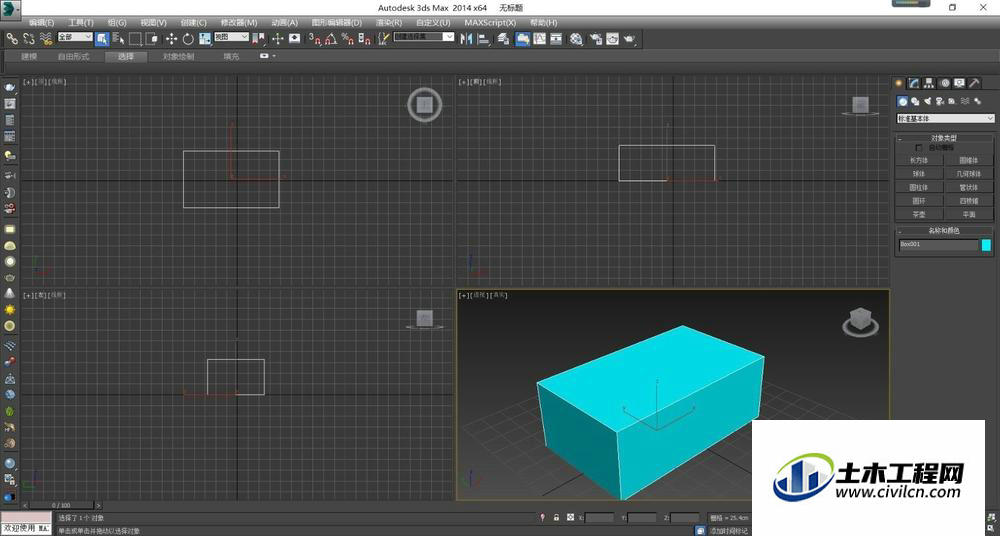Toggle the Spinner Snap button
Viewport: 1000px width, 536px height.
click(364, 39)
